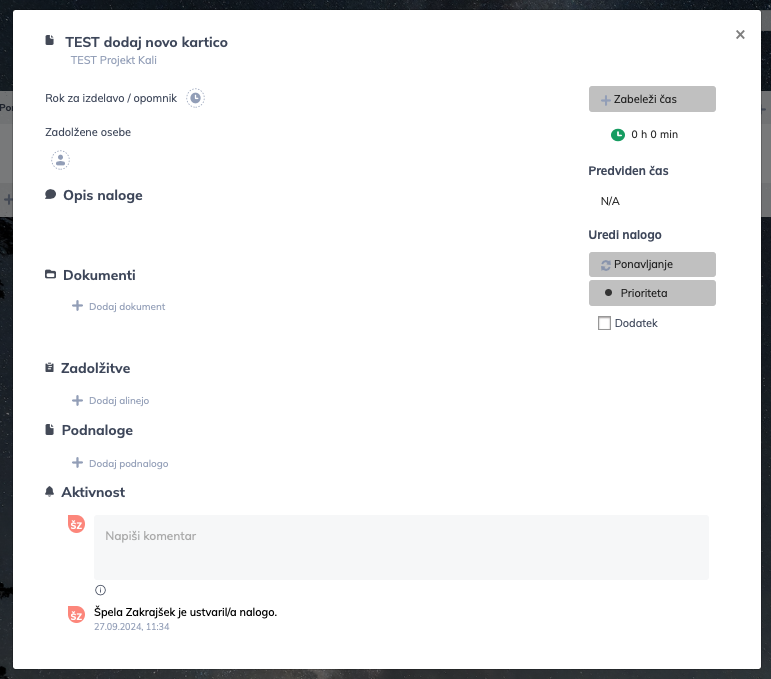Click the green time-tracked clock icon
This screenshot has height=679, width=771.
click(x=618, y=134)
